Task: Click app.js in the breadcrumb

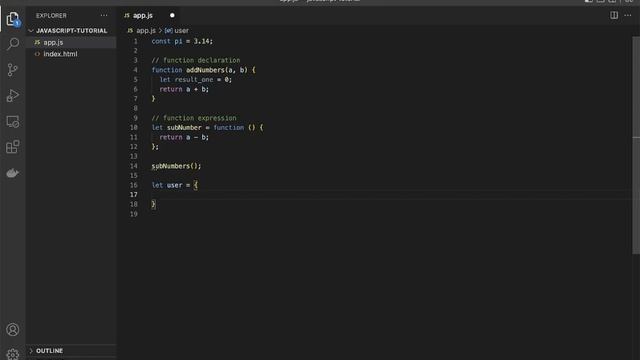Action: (146, 31)
